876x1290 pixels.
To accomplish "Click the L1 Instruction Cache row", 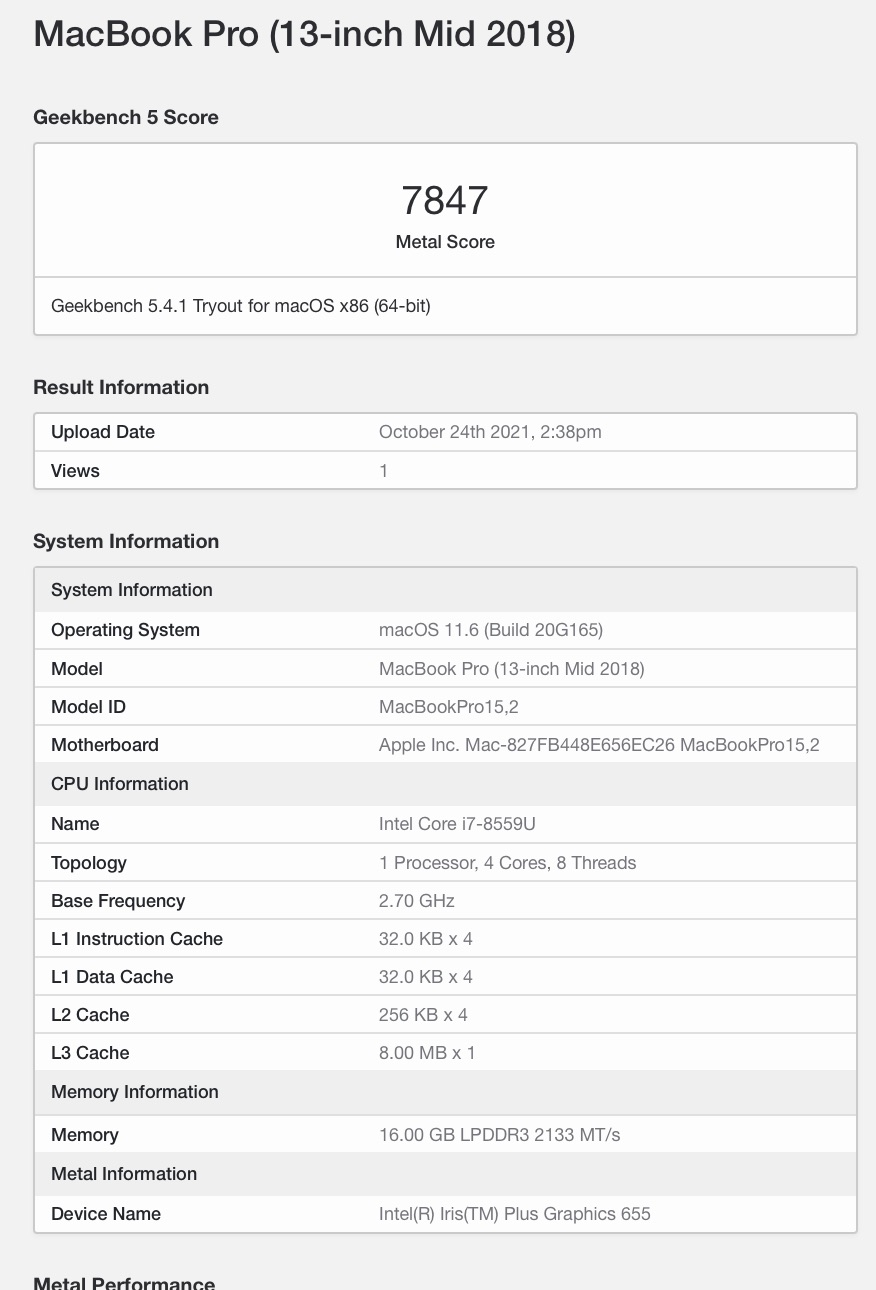I will (445, 939).
